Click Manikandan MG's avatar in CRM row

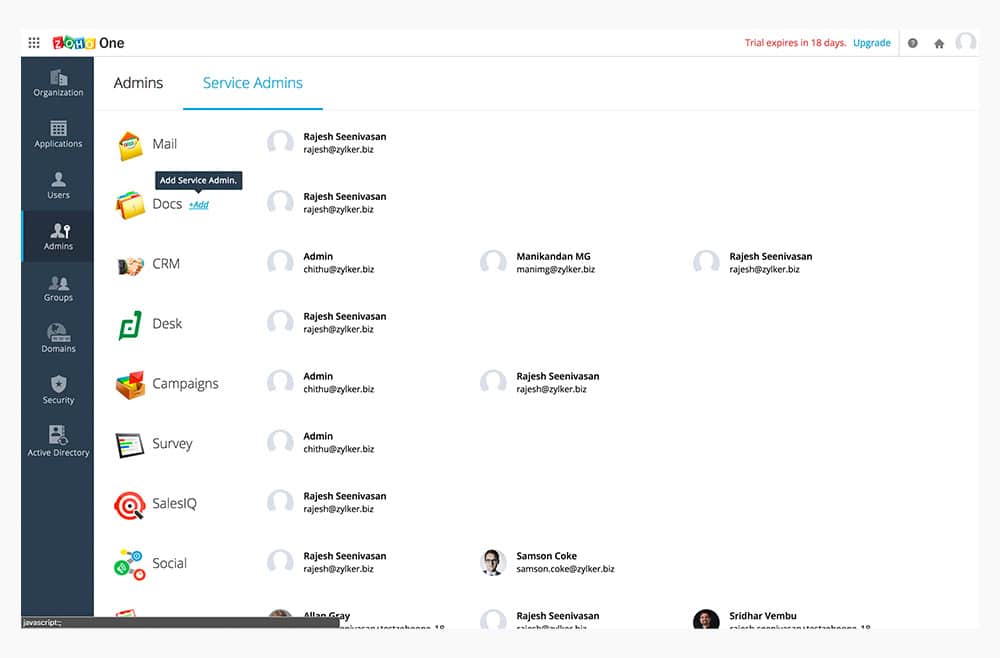click(493, 263)
